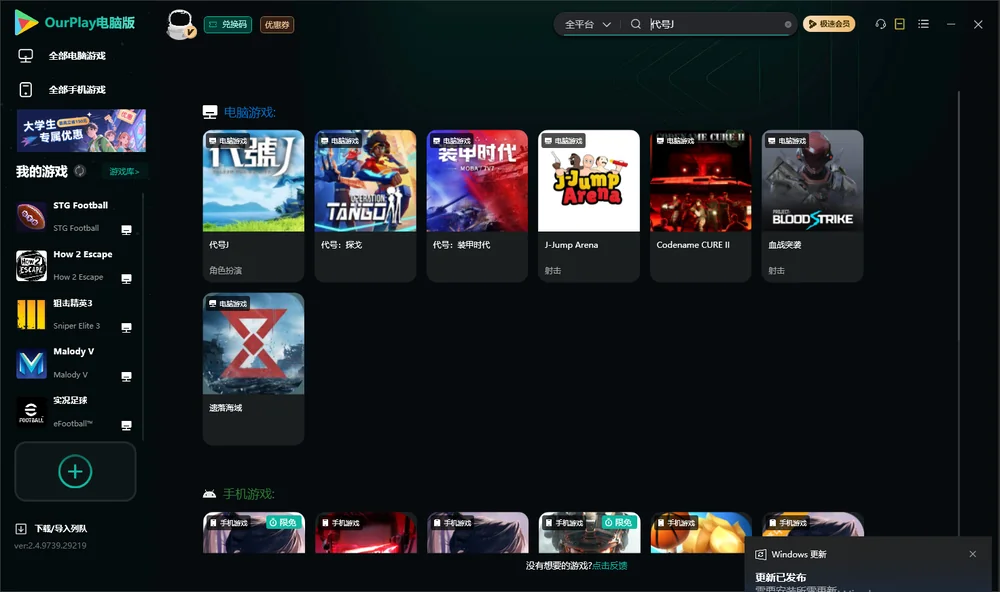1000x592 pixels.
Task: Click into the search input field
Action: [x=716, y=24]
